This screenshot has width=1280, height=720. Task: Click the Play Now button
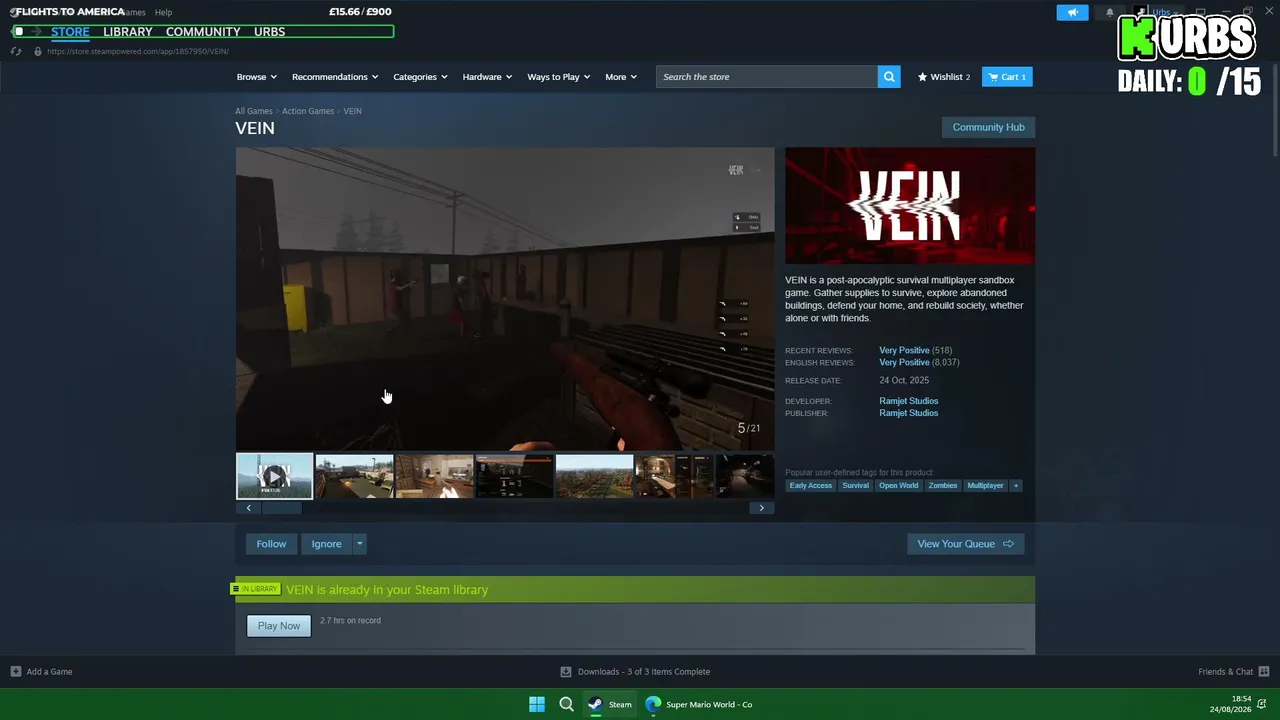279,626
